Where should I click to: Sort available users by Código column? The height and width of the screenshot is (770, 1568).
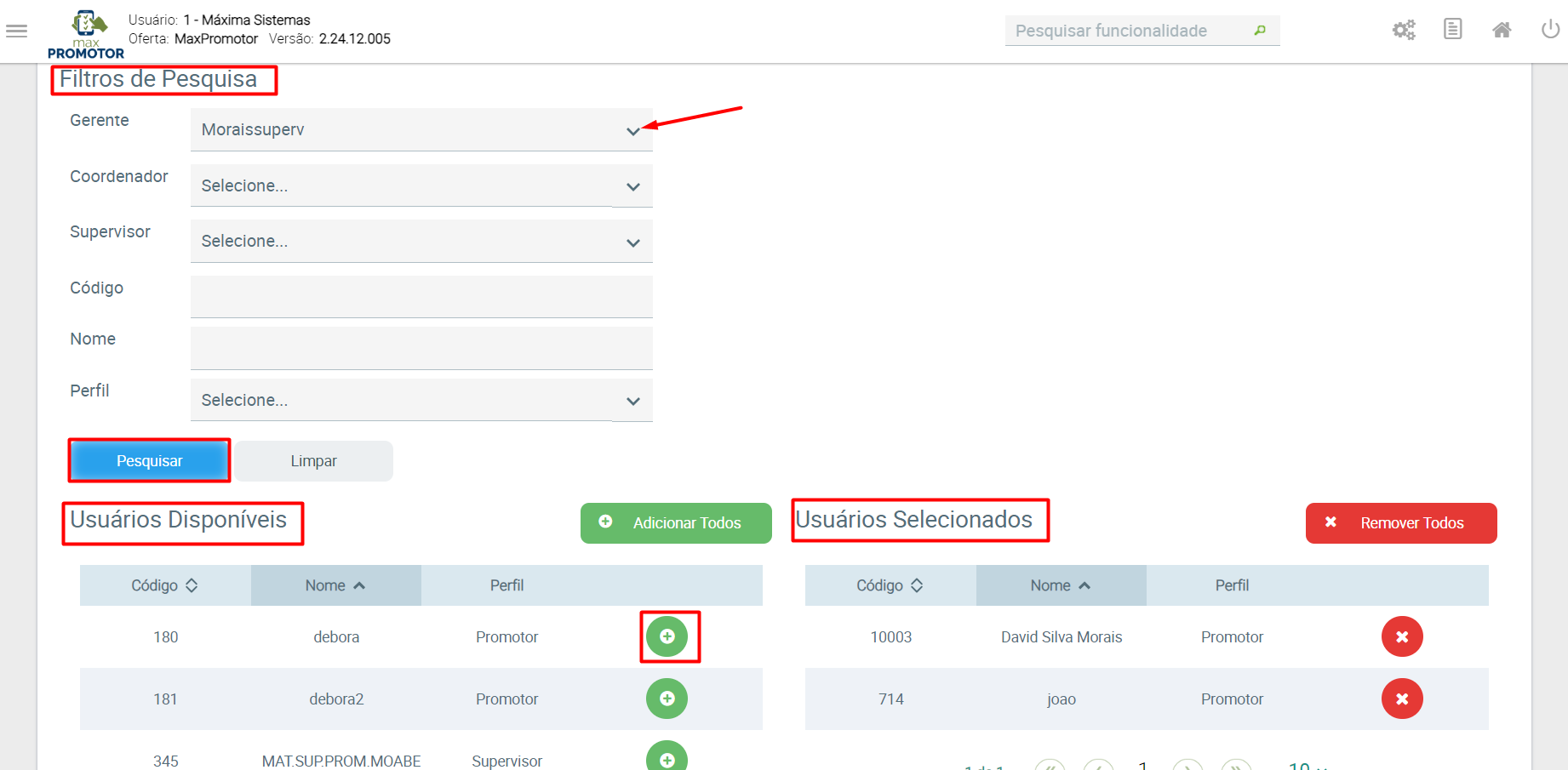click(164, 585)
